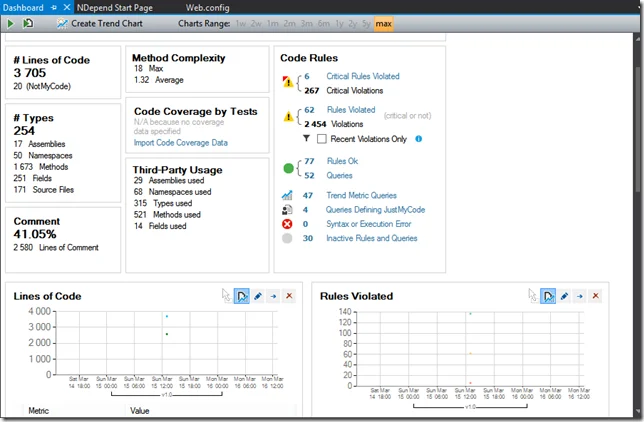This screenshot has height=422, width=644.
Task: Select the max charts range
Action: [x=384, y=24]
